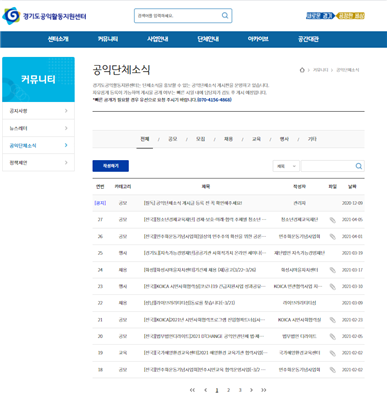
Task: Open the attachment clip icon on row 23
Action: pos(332,286)
